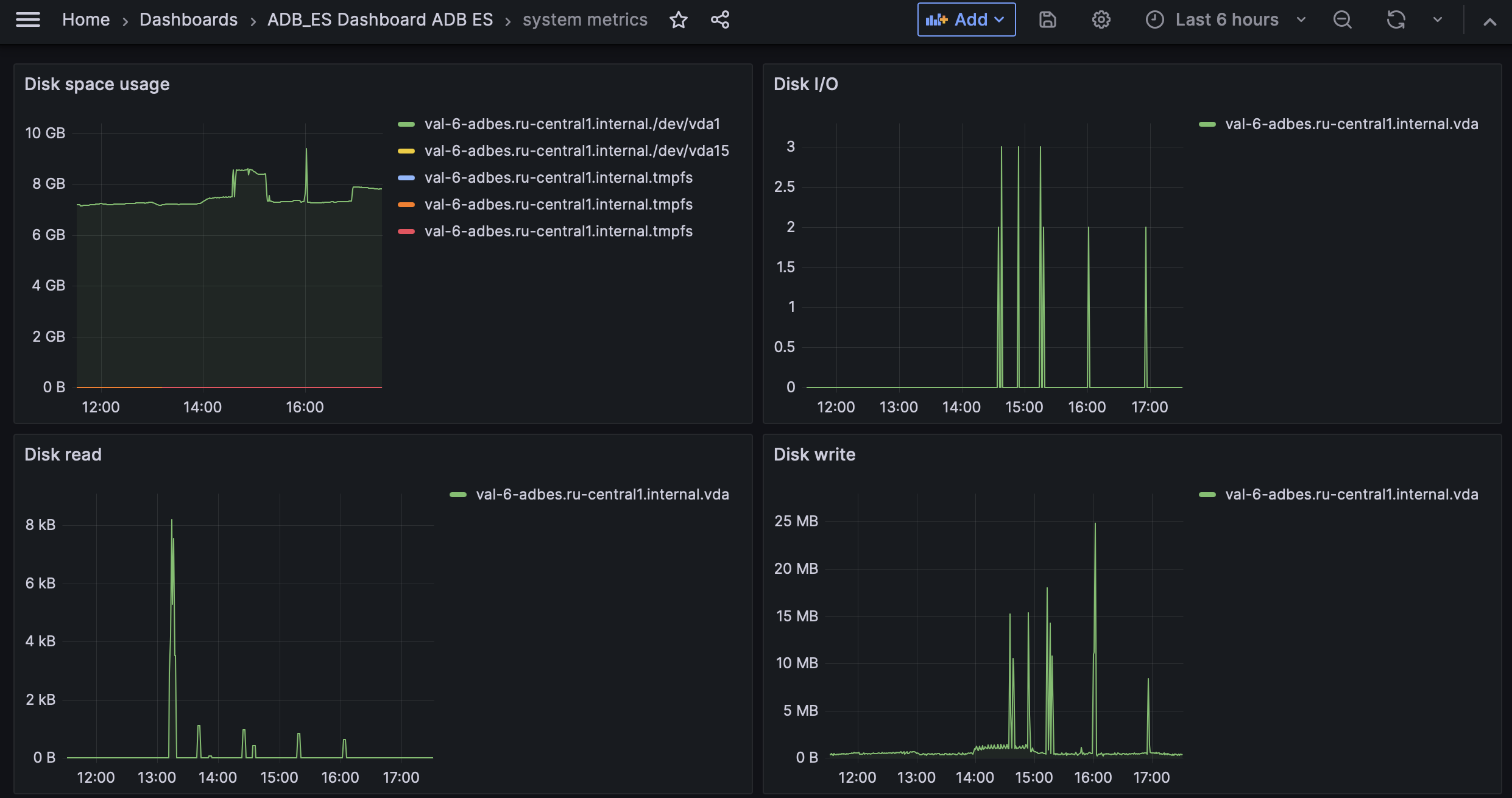Navigate to the Dashboards breadcrumb
The image size is (1512, 798).
tap(188, 19)
